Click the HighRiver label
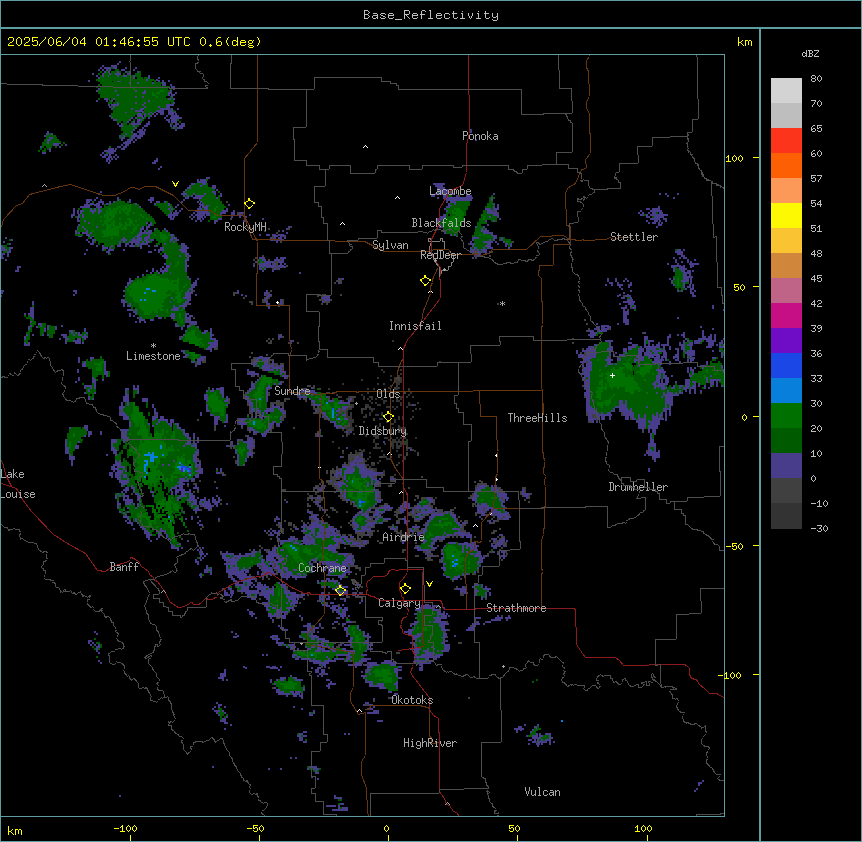This screenshot has width=862, height=842. coord(430,743)
